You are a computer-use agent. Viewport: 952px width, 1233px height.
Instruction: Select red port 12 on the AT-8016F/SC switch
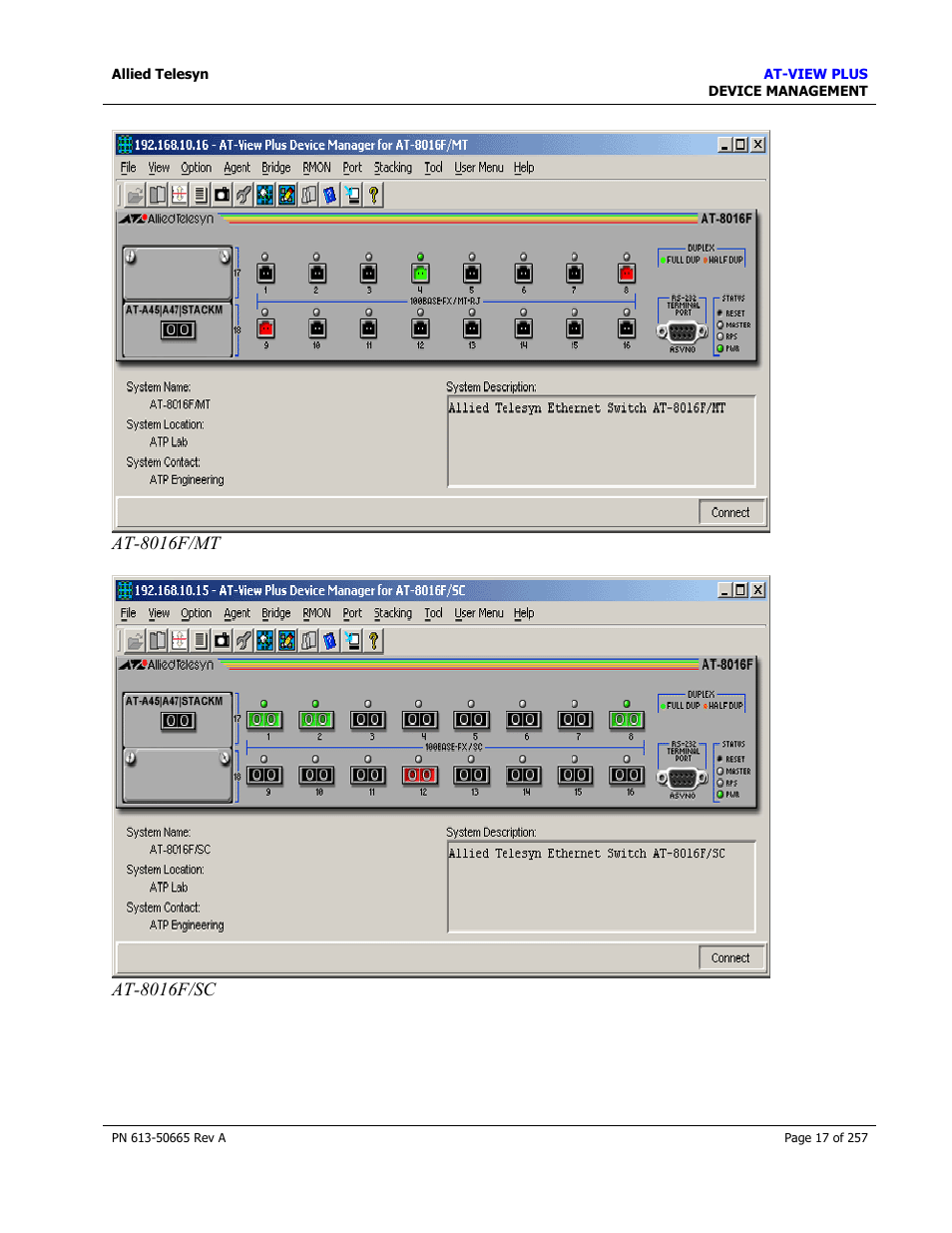420,775
